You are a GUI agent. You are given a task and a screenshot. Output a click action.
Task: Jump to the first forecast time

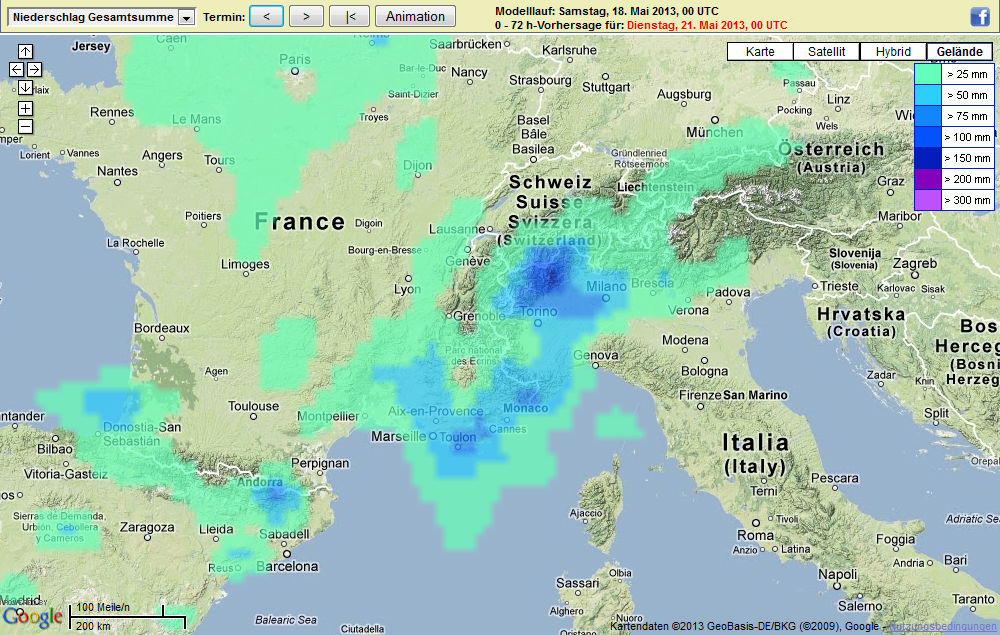pyautogui.click(x=349, y=16)
